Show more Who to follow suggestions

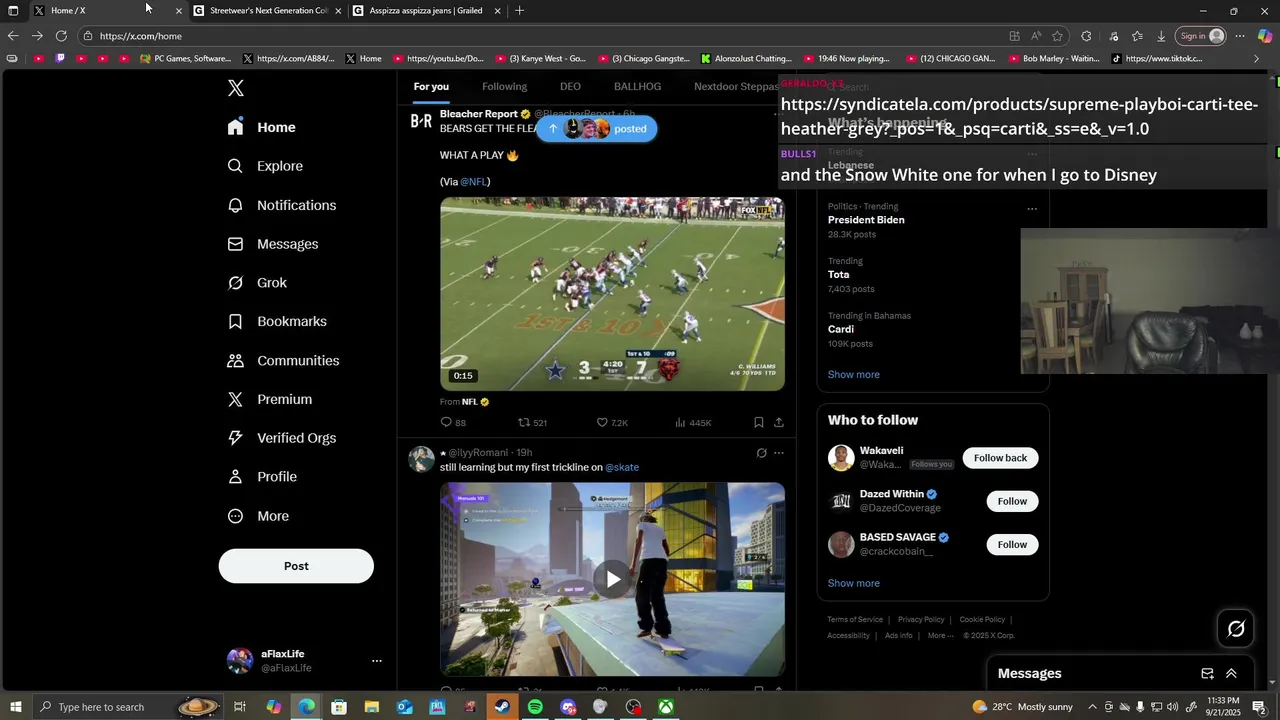[854, 583]
